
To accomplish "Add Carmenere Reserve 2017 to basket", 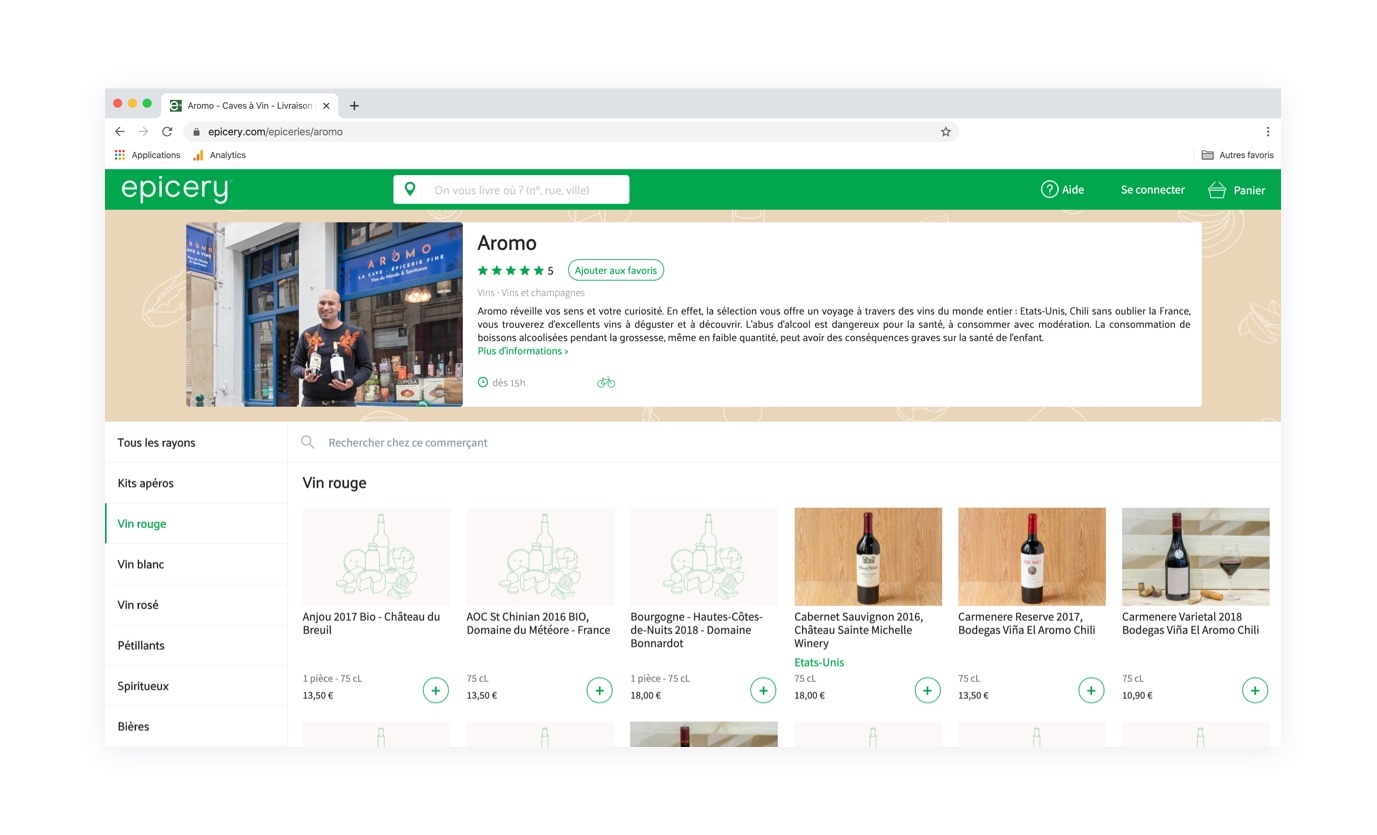I will click(1091, 690).
